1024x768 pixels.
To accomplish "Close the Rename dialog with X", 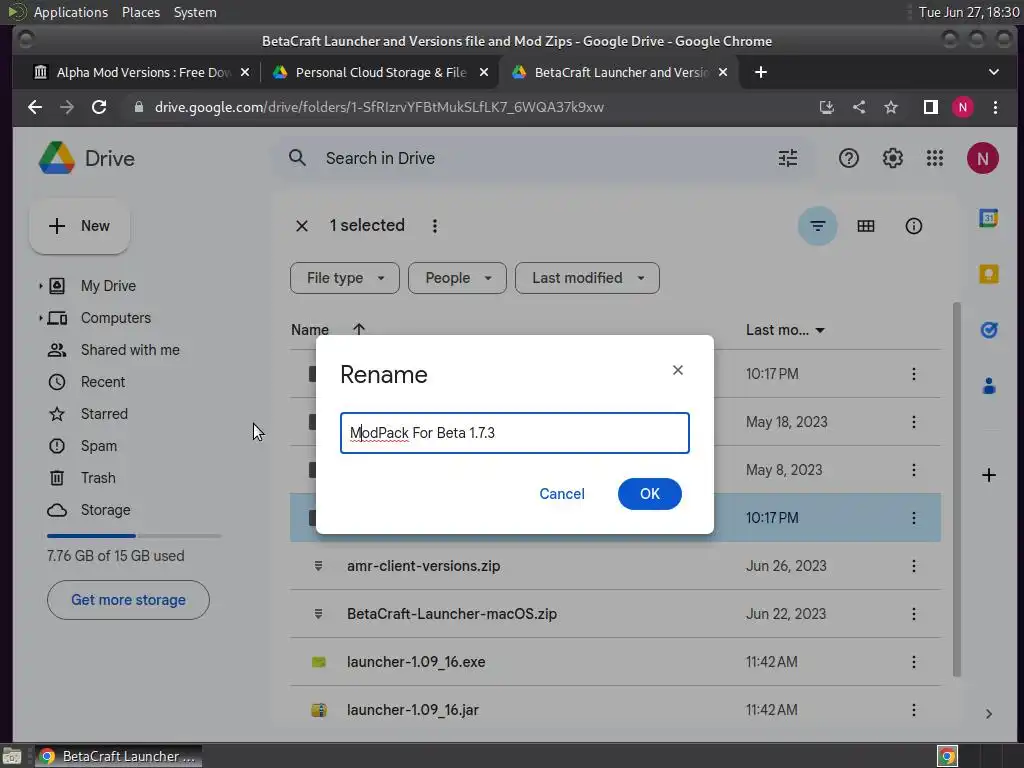I will (677, 370).
